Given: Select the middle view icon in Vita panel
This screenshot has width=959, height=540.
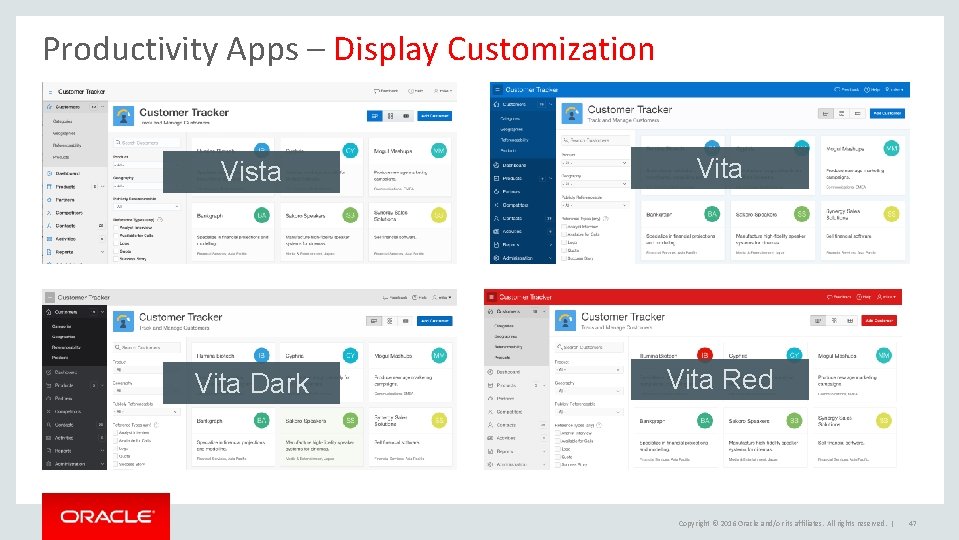Looking at the screenshot, I should click(x=842, y=113).
